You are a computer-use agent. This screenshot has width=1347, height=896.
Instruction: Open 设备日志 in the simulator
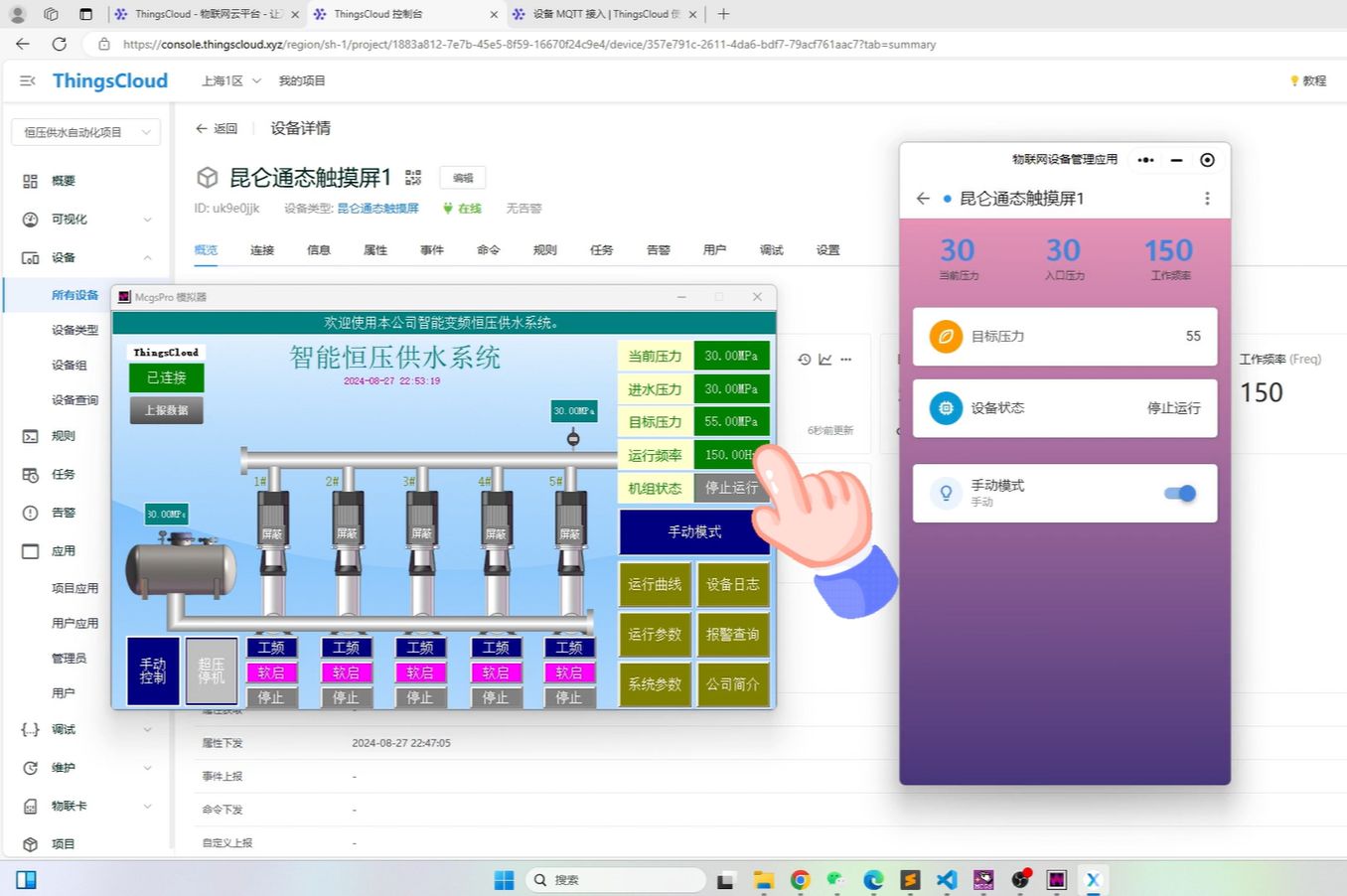733,584
